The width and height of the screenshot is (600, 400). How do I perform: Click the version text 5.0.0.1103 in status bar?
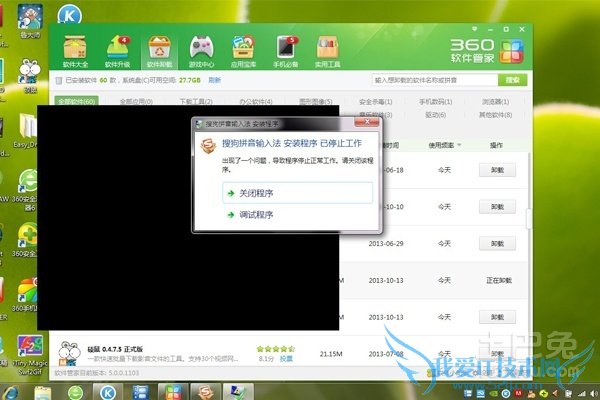pyautogui.click(x=124, y=373)
